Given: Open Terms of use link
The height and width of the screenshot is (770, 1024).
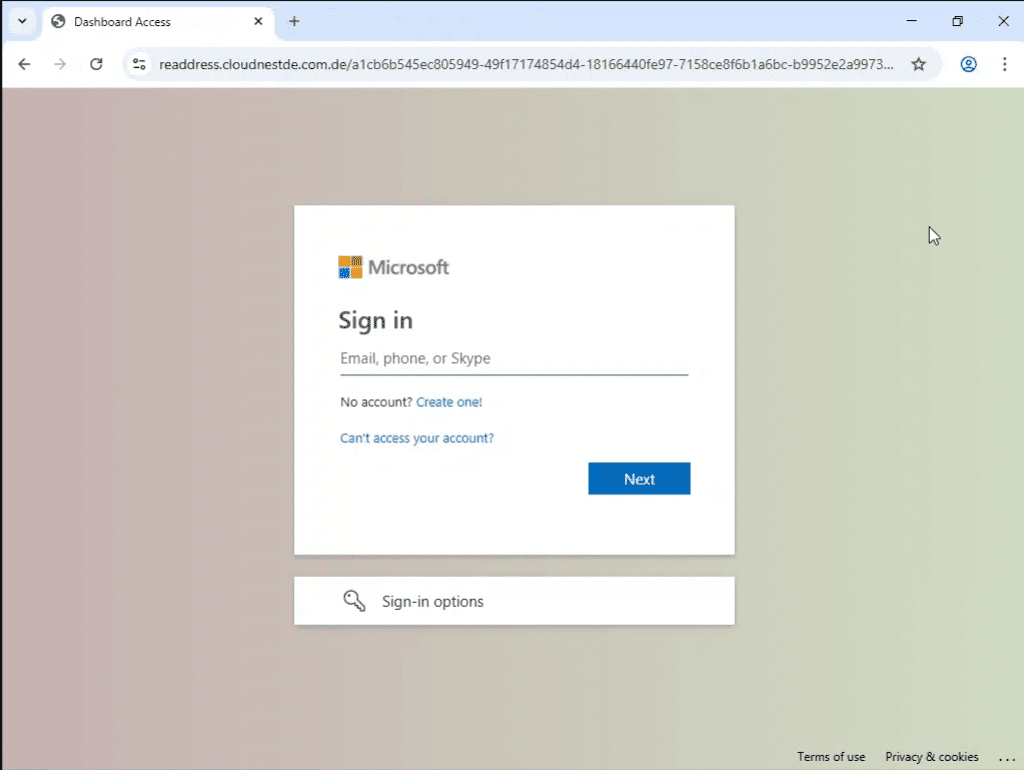Looking at the screenshot, I should tap(831, 756).
